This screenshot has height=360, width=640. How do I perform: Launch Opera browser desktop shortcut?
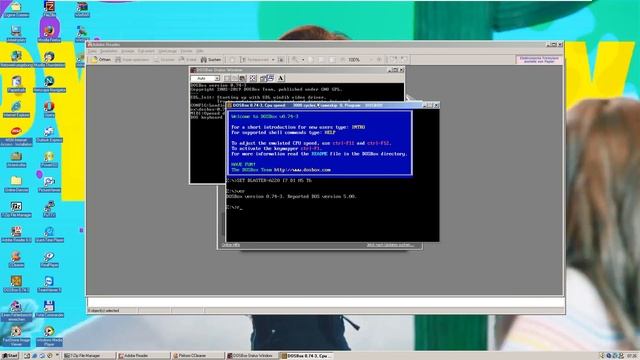click(49, 109)
